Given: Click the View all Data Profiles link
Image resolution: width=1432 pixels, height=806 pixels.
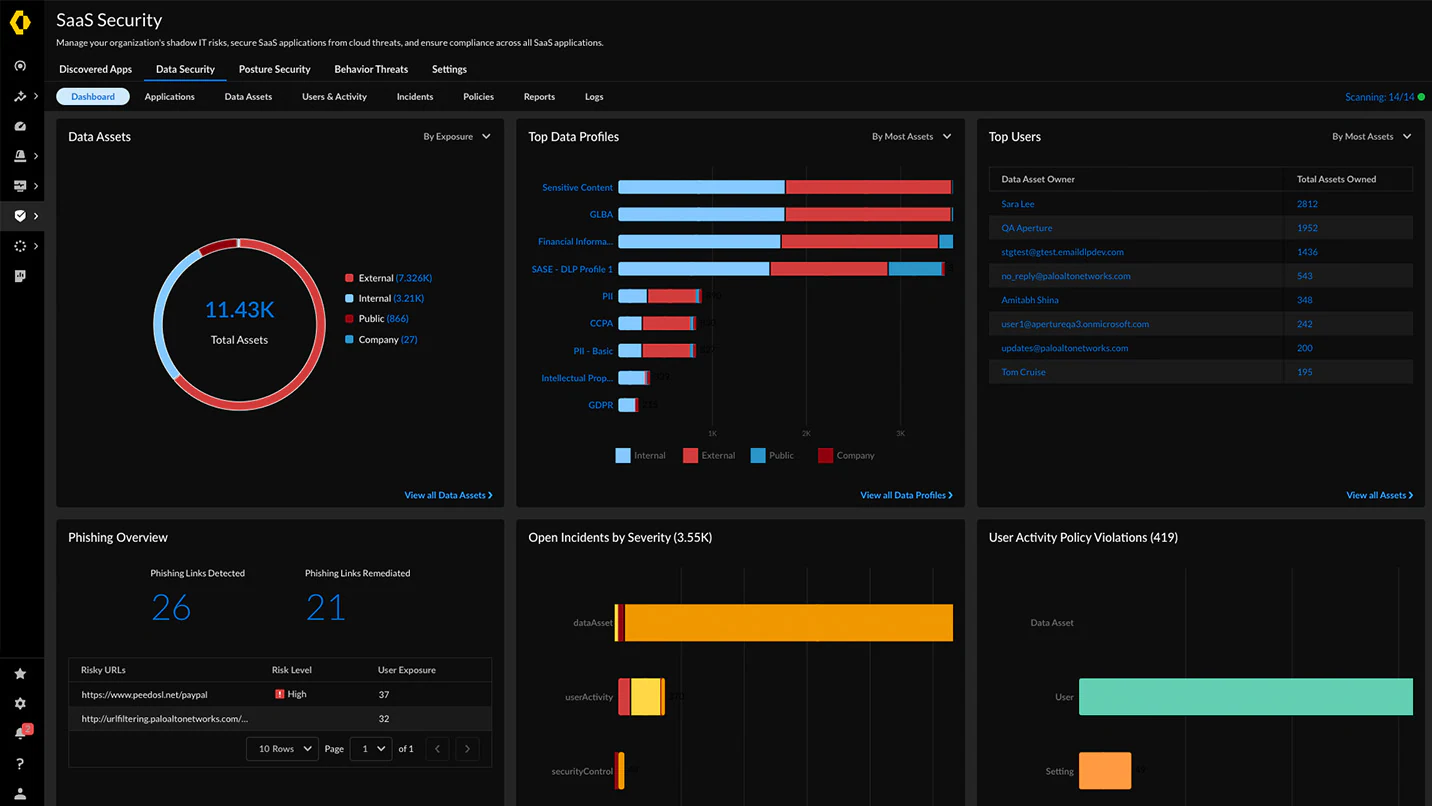Looking at the screenshot, I should [x=906, y=494].
